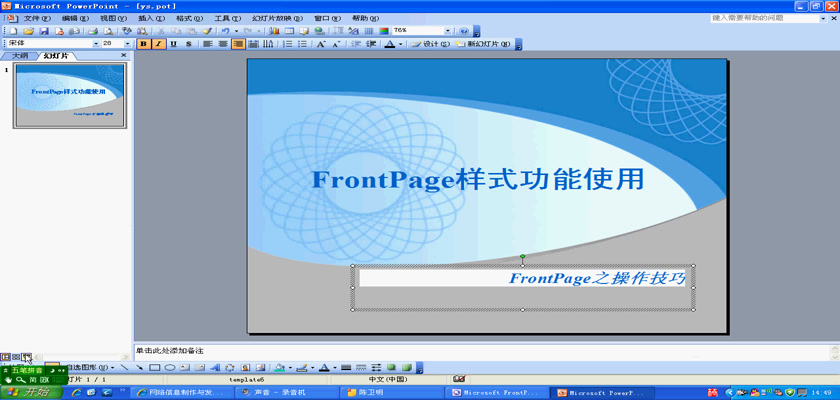840x400 pixels.
Task: Open the 编辑 (Edit) menu
Action: 74,18
